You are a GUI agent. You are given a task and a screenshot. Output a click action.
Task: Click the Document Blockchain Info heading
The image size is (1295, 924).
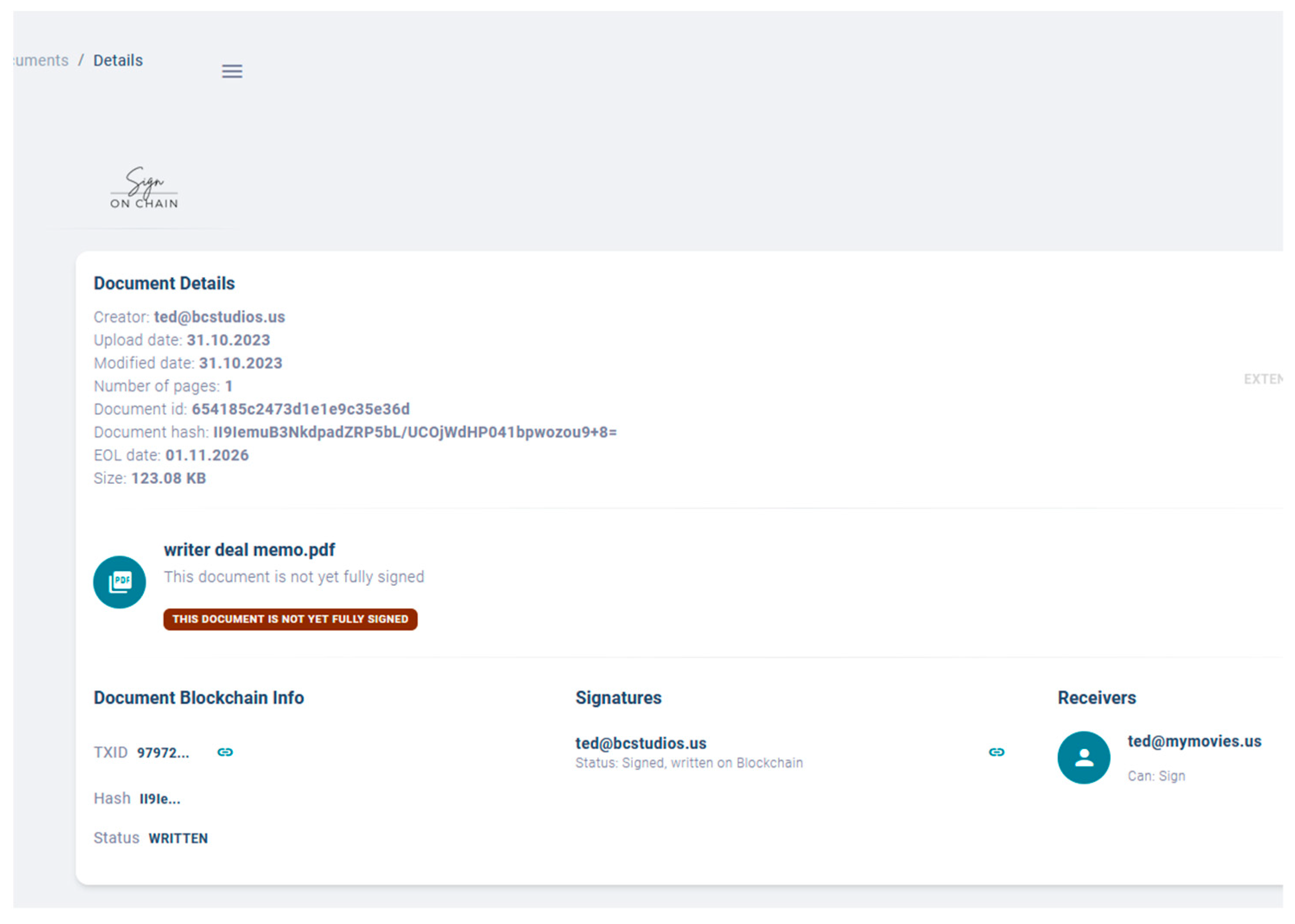(x=199, y=698)
